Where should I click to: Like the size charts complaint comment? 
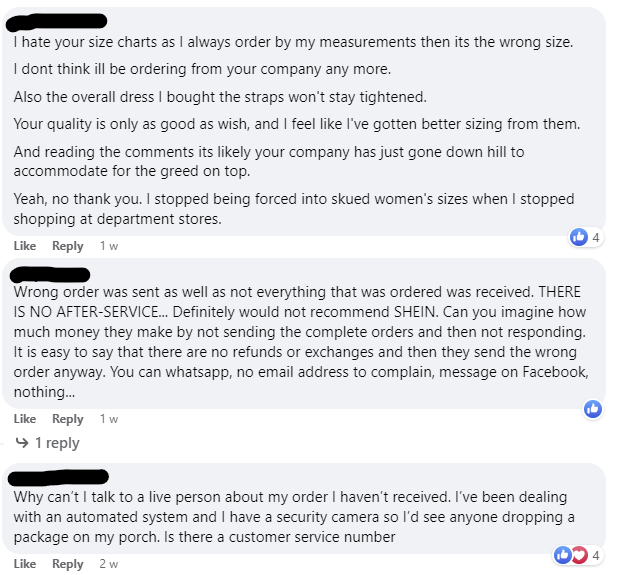point(24,246)
